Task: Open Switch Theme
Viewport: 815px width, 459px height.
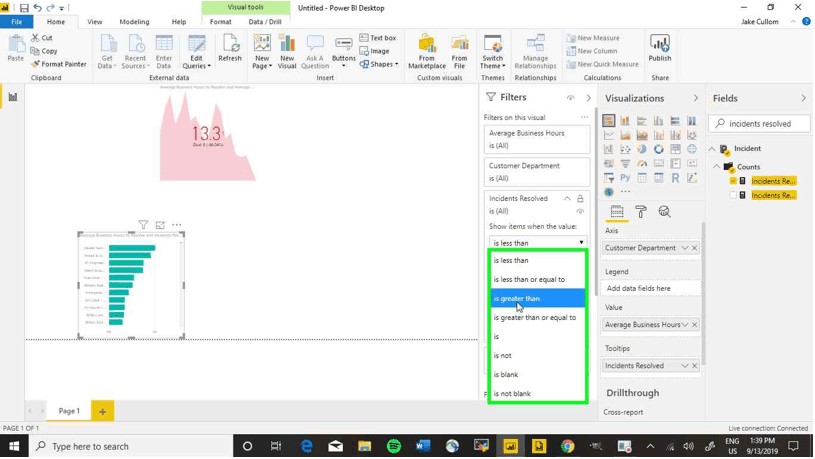Action: pyautogui.click(x=492, y=51)
